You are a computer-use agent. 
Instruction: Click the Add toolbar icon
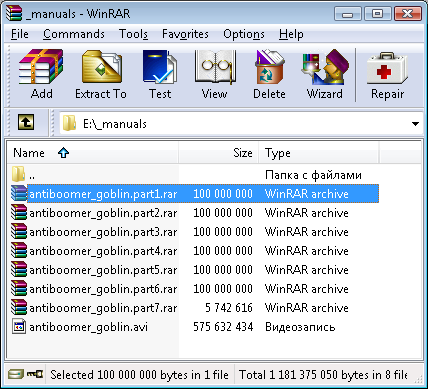click(41, 67)
